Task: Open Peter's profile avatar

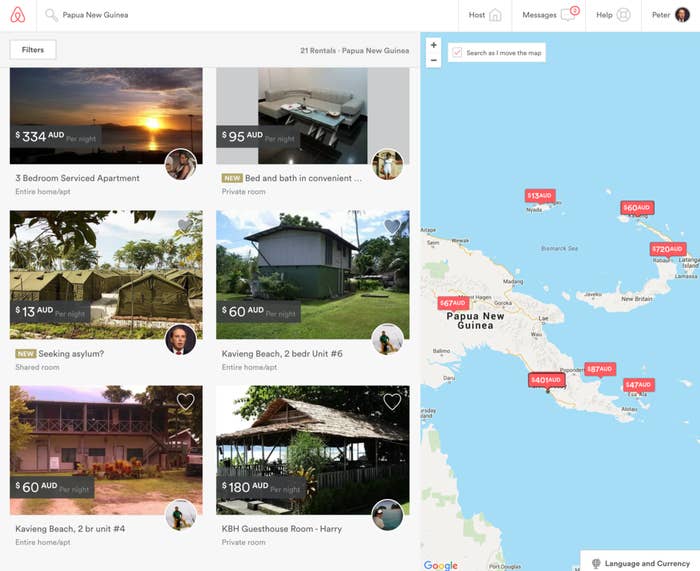Action: (682, 15)
